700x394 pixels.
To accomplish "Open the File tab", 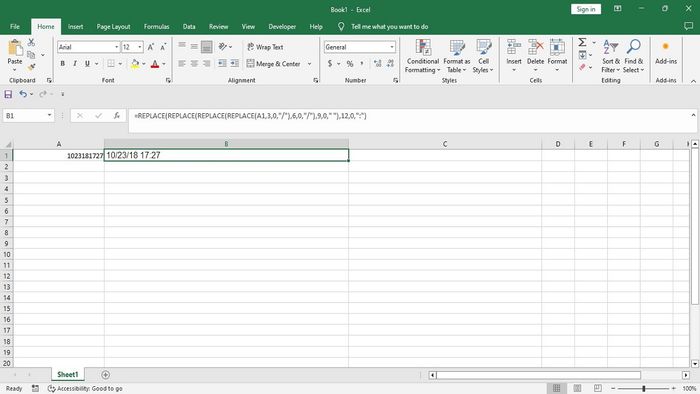I will tap(15, 27).
